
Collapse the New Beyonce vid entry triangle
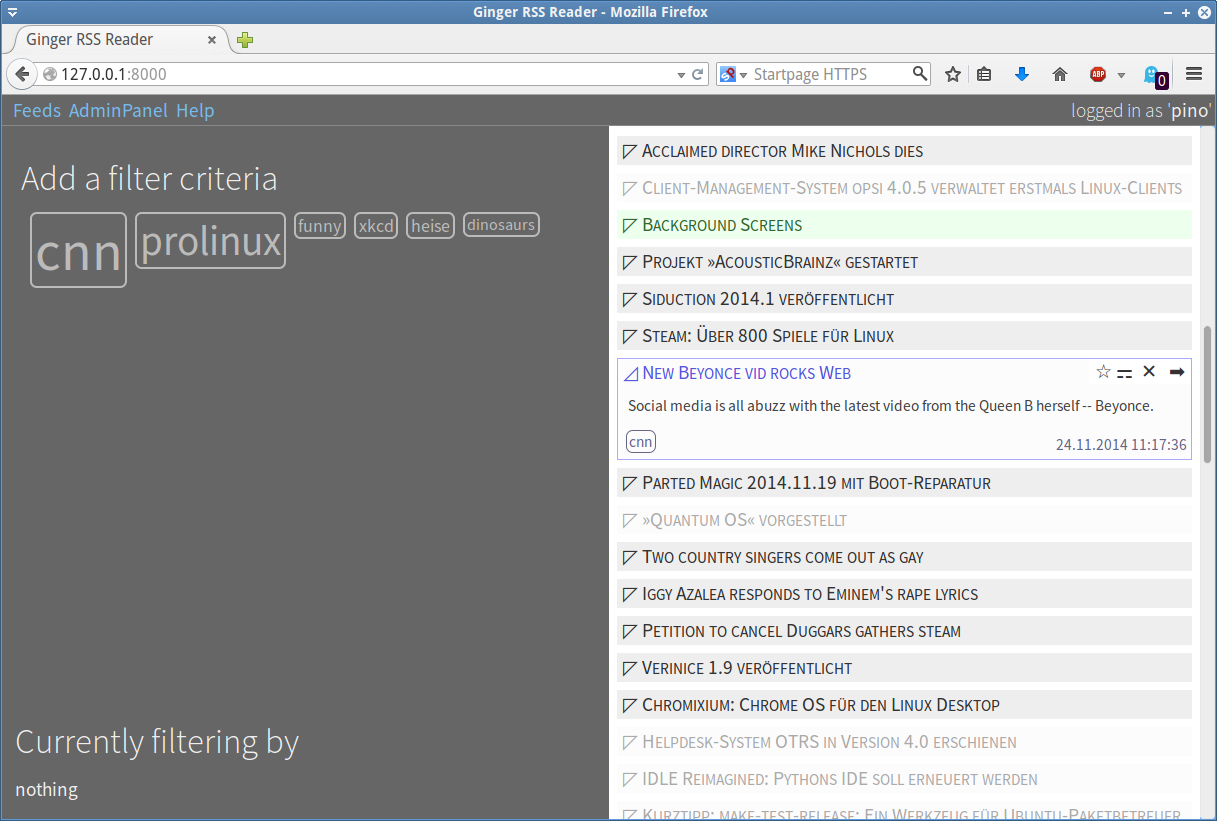(630, 373)
